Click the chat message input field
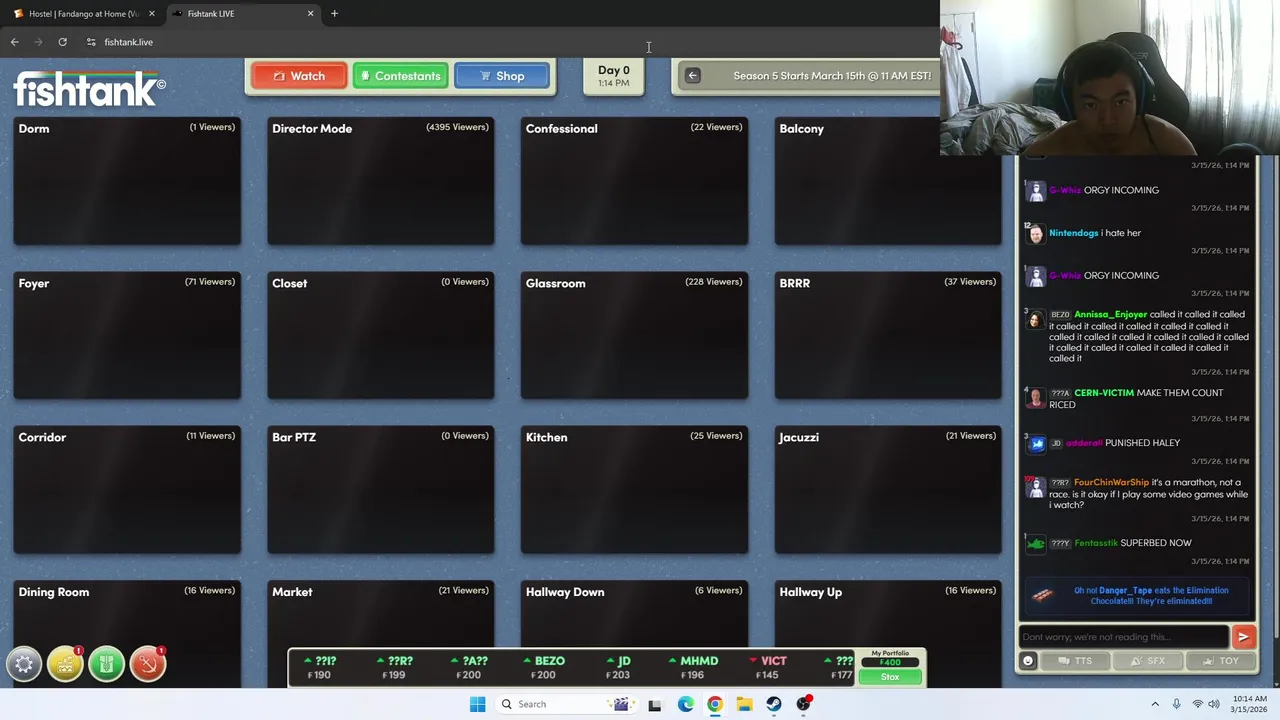1280x720 pixels. [1124, 637]
